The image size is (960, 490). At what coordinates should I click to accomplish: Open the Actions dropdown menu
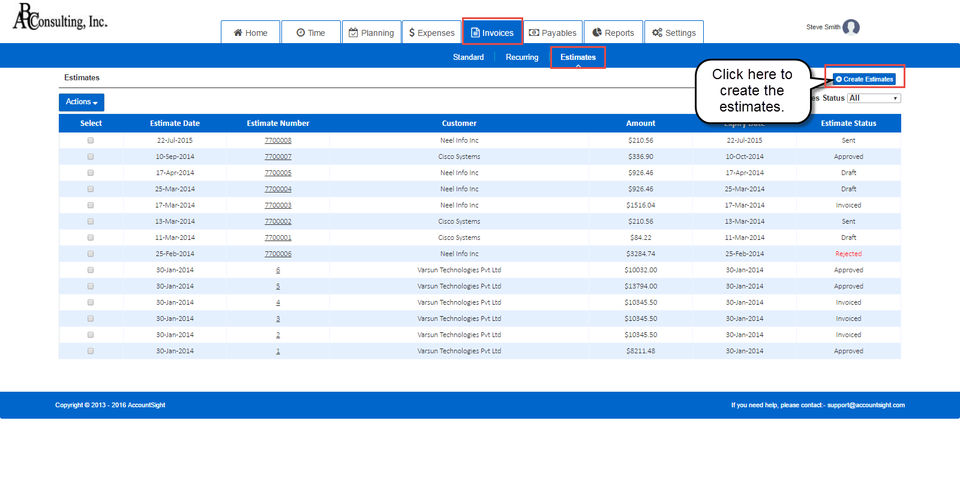coord(81,102)
